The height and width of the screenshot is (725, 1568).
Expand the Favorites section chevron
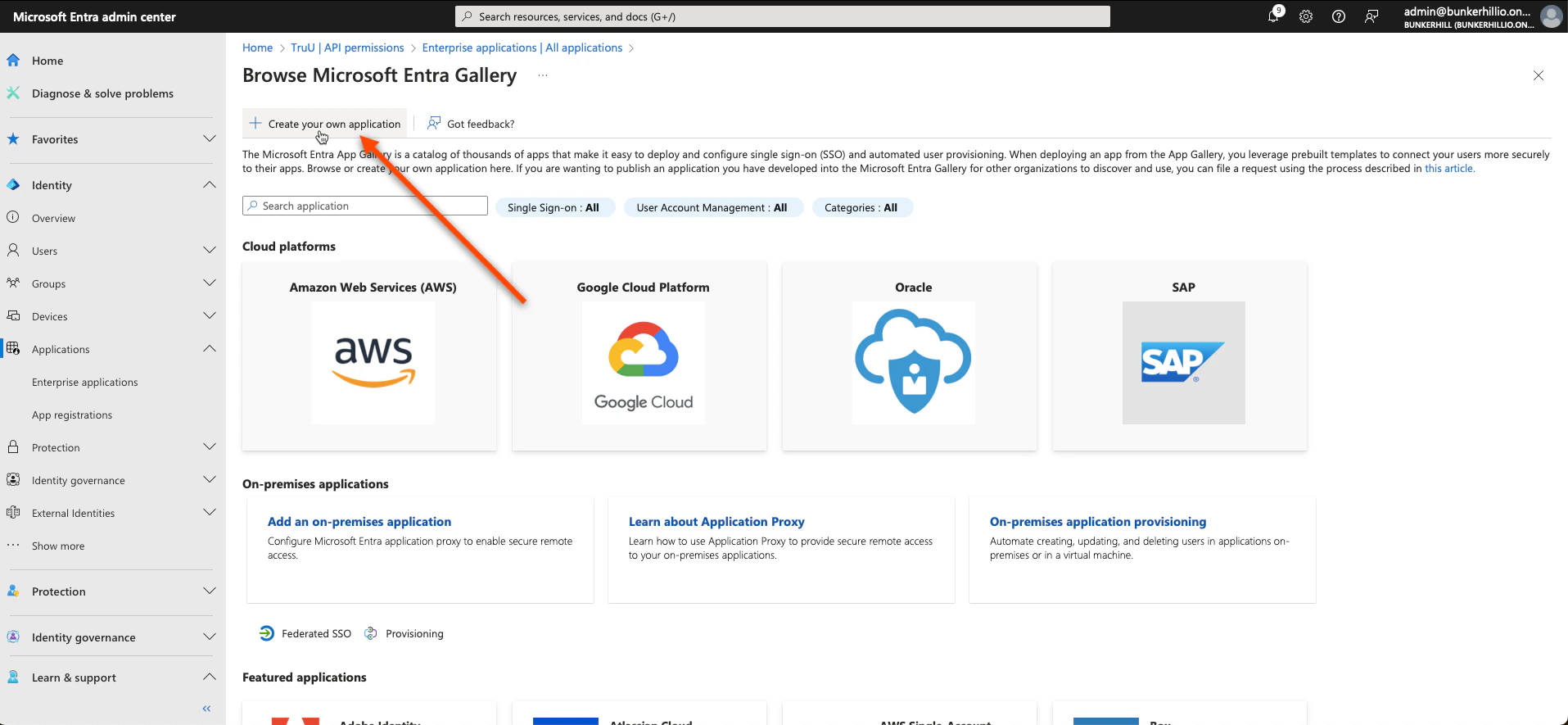pos(210,138)
